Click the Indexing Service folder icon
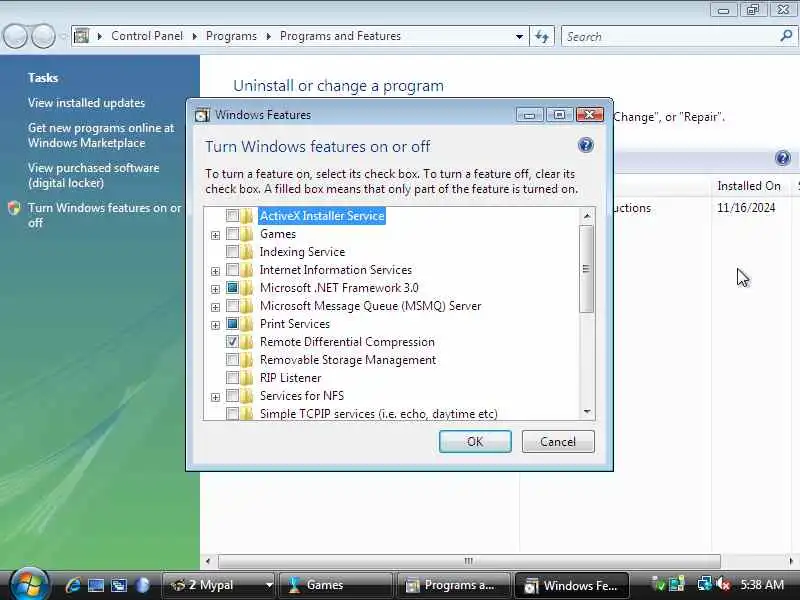Screen dimensions: 800x600 pyautogui.click(x=247, y=252)
